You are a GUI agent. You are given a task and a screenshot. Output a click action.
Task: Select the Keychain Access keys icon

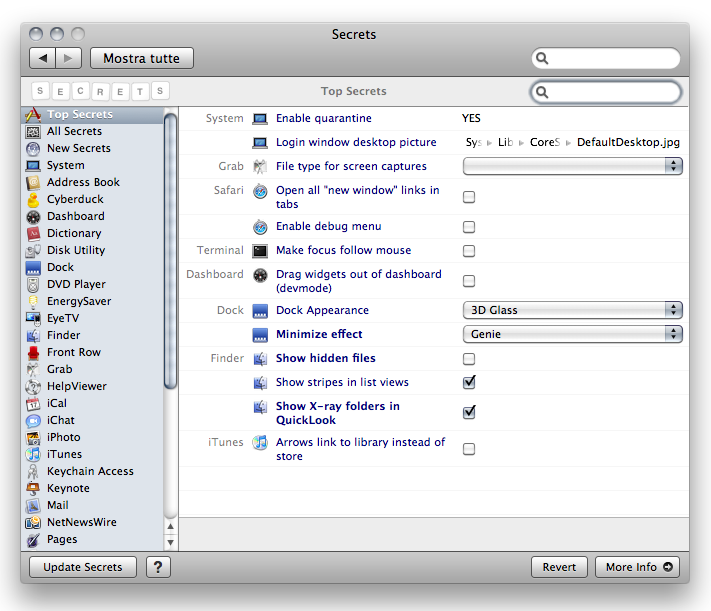(x=33, y=472)
